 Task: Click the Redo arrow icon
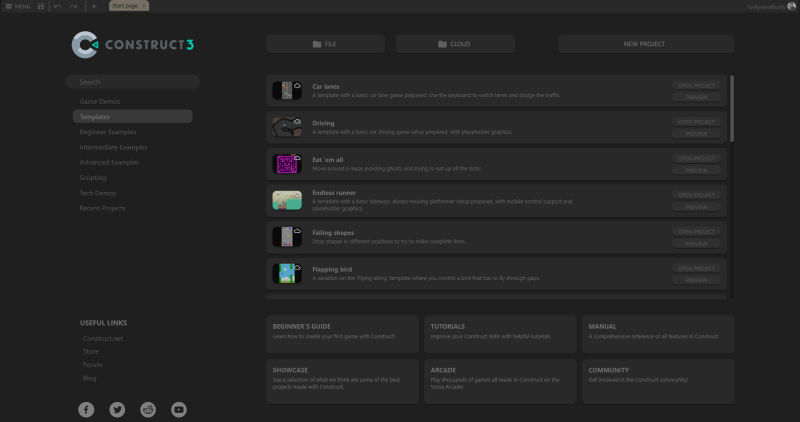(x=73, y=6)
